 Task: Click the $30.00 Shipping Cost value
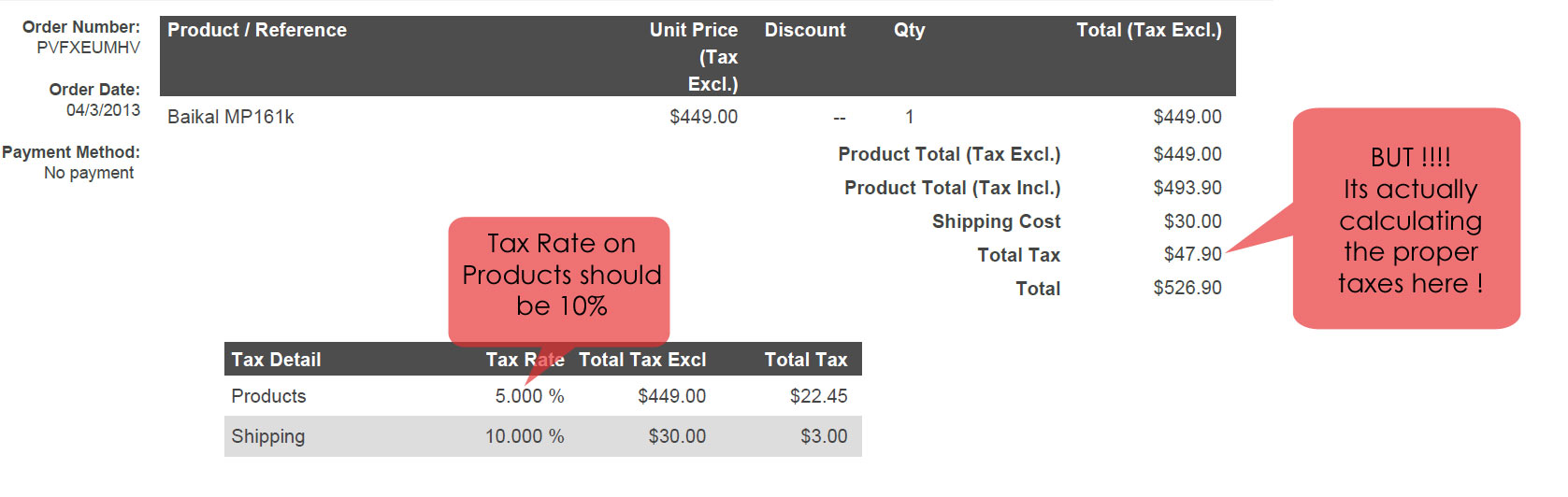1192,221
